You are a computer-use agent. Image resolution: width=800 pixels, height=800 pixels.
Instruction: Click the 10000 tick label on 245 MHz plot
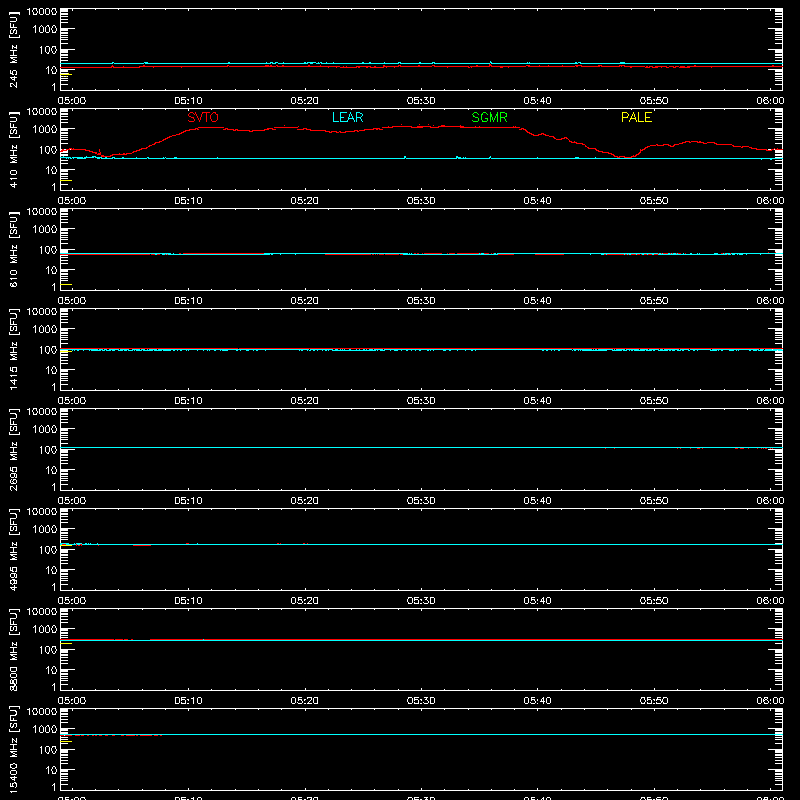(x=42, y=12)
